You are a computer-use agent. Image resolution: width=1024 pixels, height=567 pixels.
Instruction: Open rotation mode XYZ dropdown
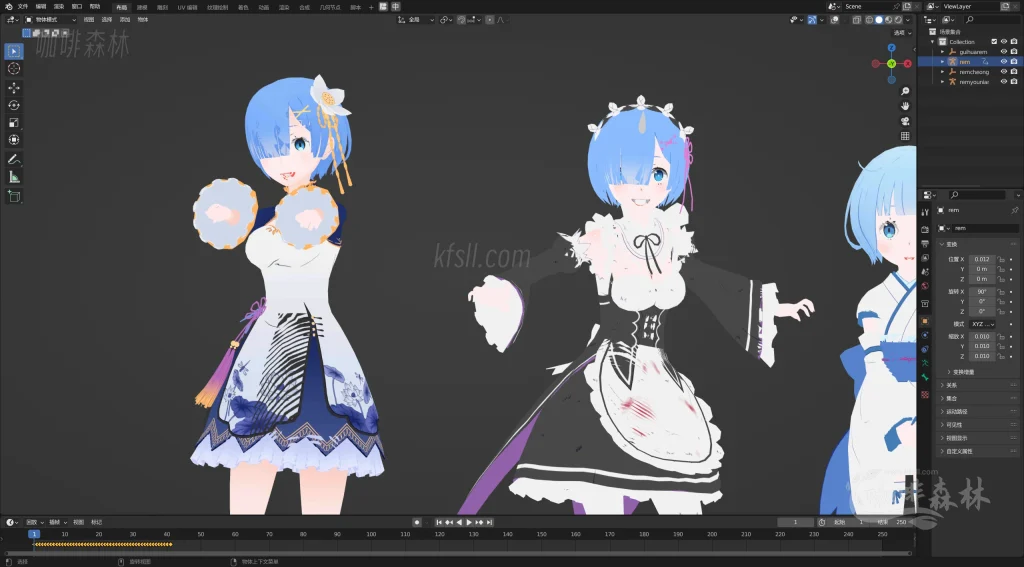[x=982, y=324]
